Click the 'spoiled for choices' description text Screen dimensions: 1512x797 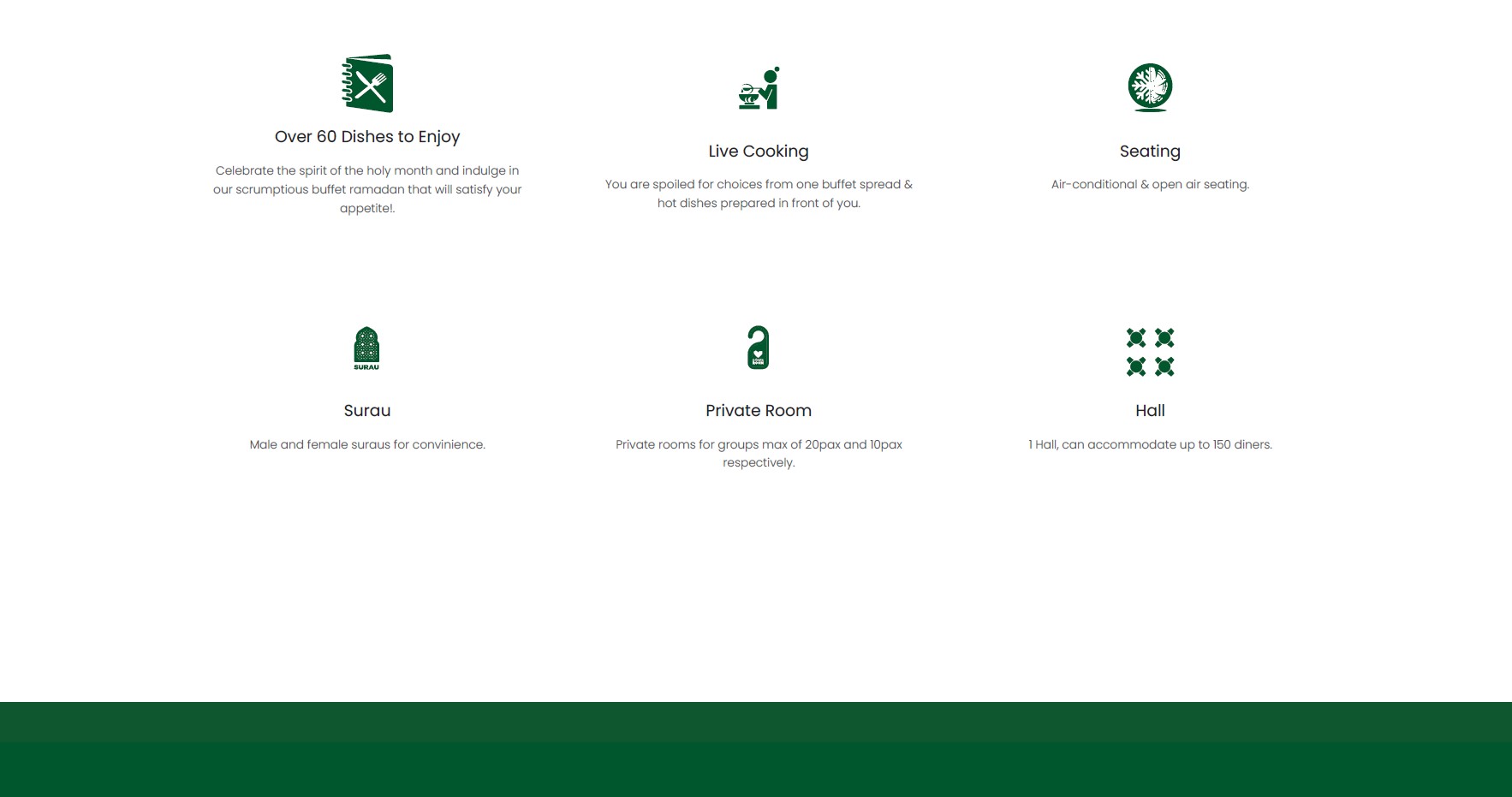759,193
